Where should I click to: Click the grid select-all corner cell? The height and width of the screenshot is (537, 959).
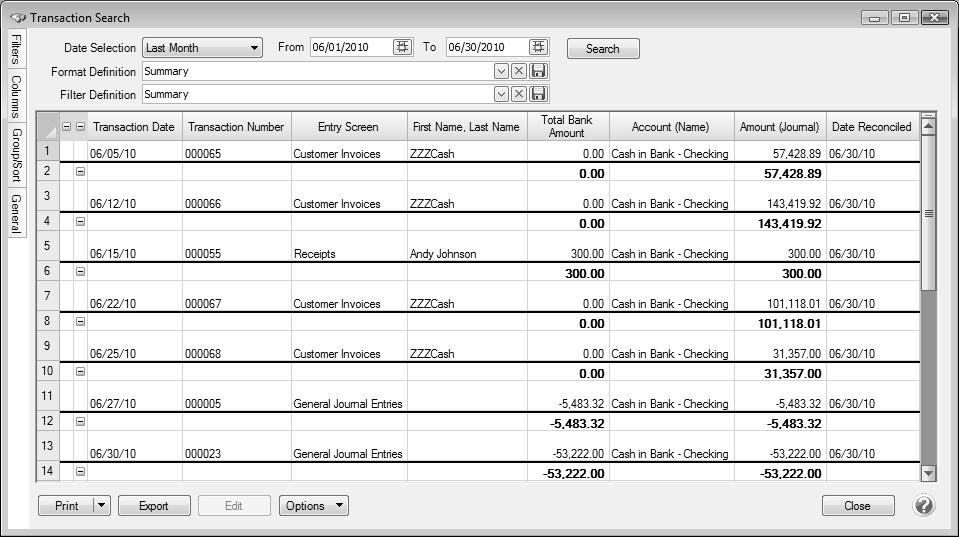tap(47, 127)
